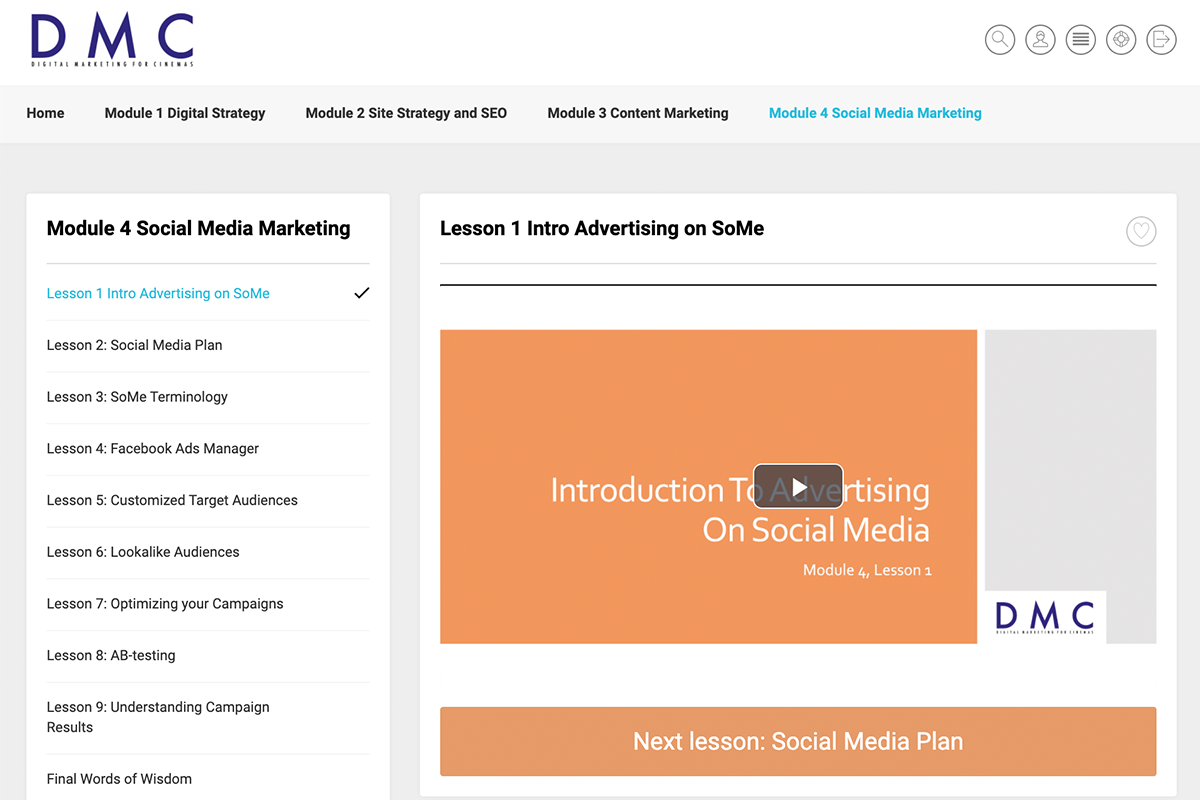The width and height of the screenshot is (1200, 800).
Task: Play the Introduction to Advertising video
Action: [x=798, y=487]
